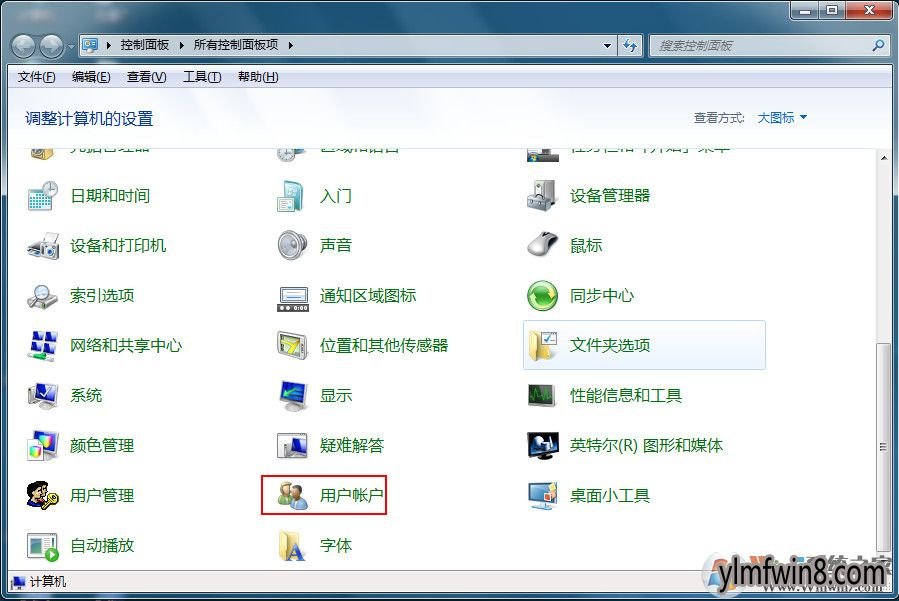This screenshot has height=601, width=899.
Task: Click the 设备管理器 text label
Action: (609, 196)
